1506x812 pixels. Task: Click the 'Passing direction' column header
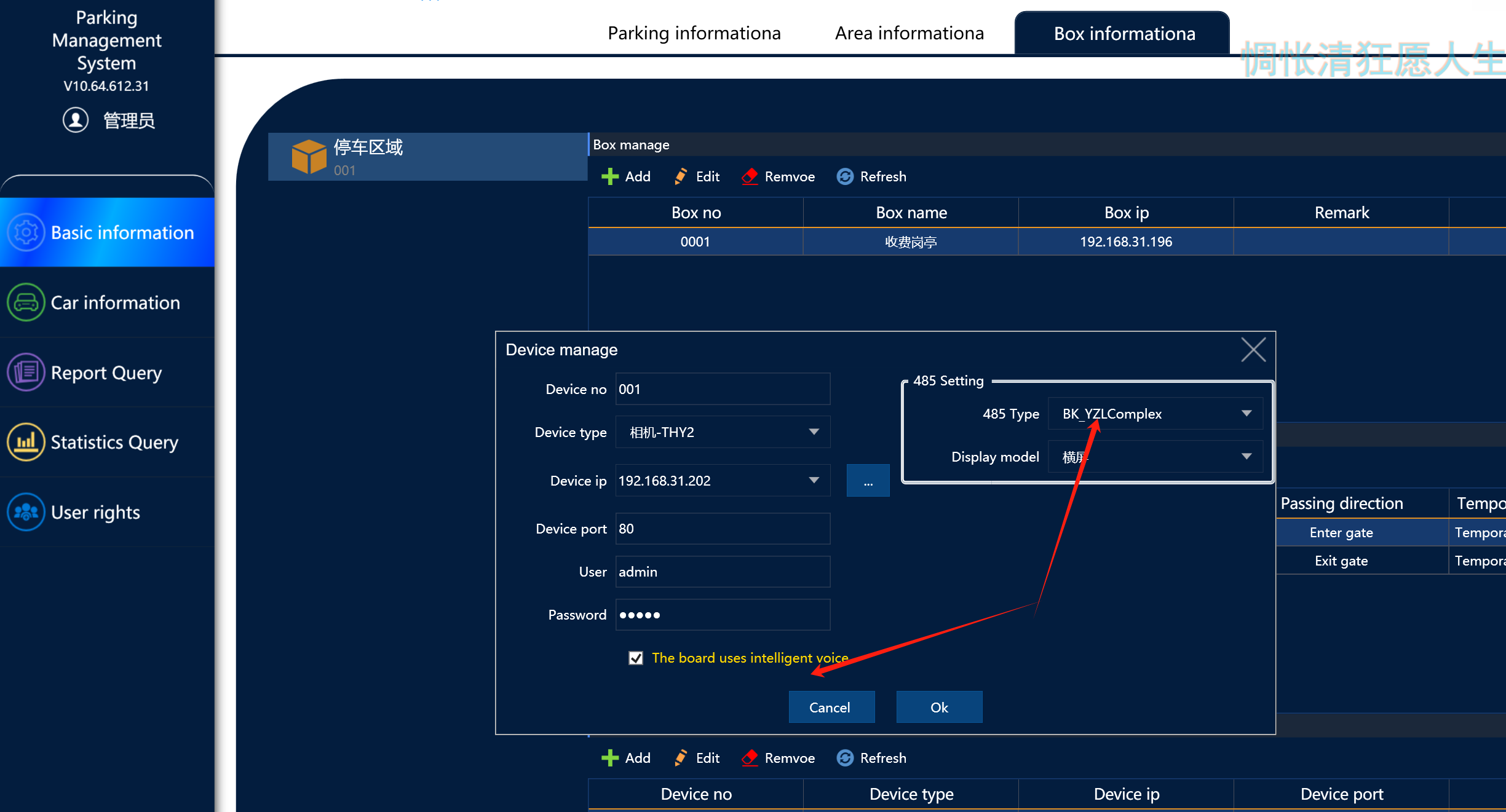(1362, 503)
